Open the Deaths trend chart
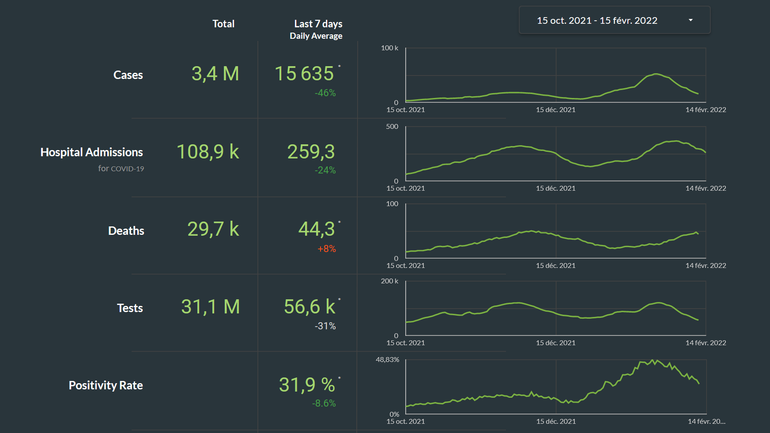The width and height of the screenshot is (770, 433). click(x=555, y=232)
